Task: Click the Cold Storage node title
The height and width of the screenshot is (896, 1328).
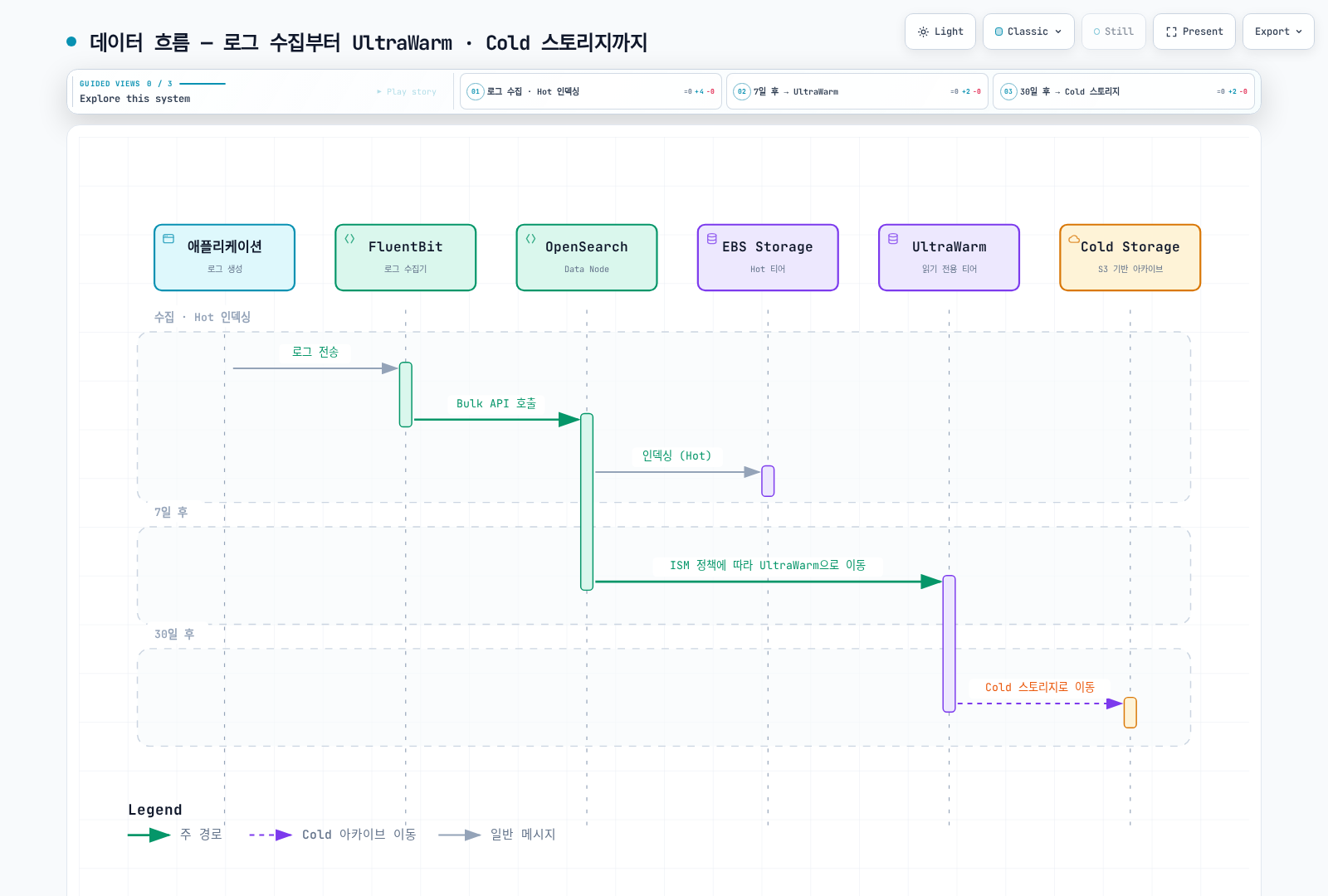Action: (1130, 246)
